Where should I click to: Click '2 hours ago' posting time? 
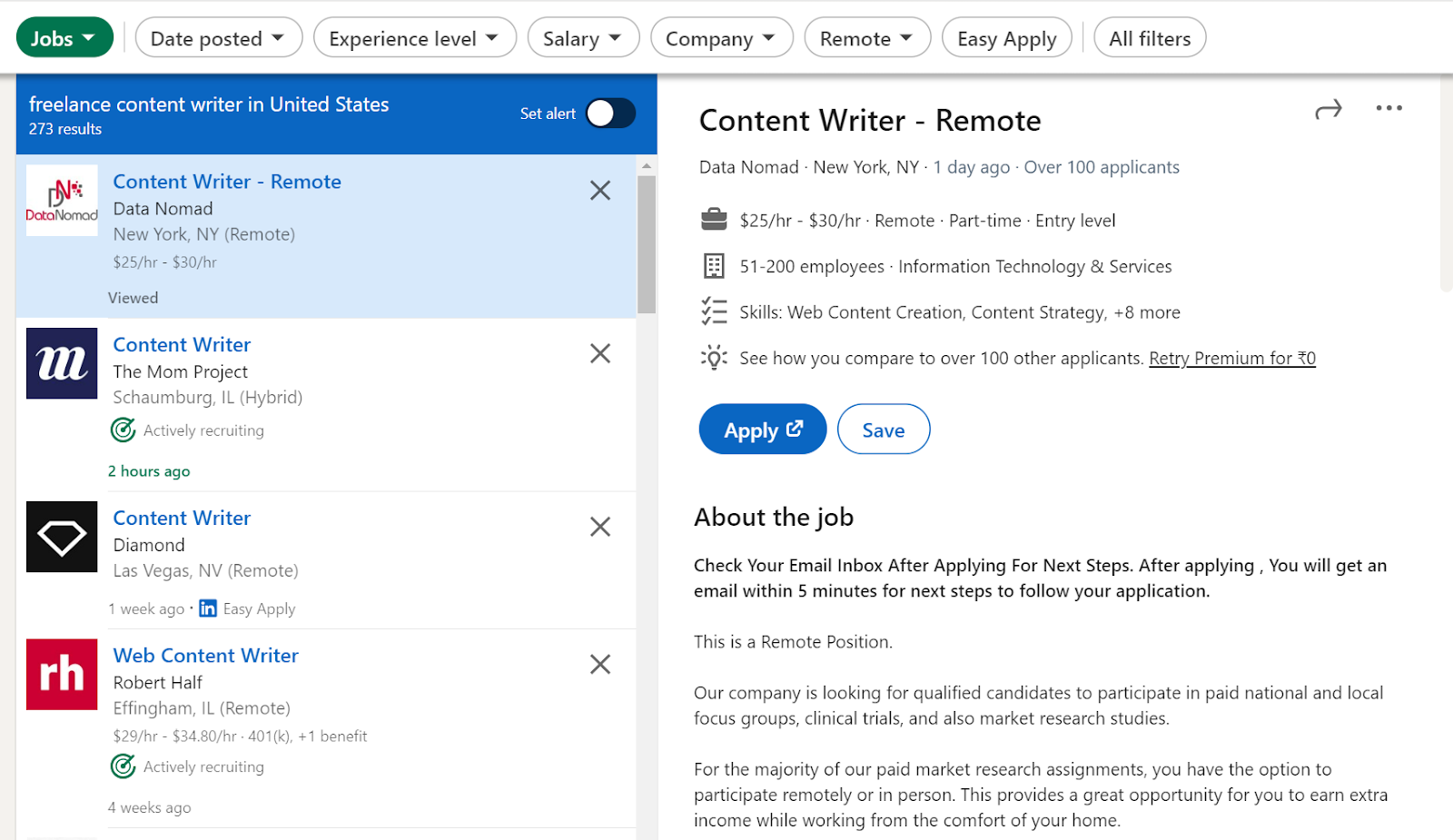149,471
